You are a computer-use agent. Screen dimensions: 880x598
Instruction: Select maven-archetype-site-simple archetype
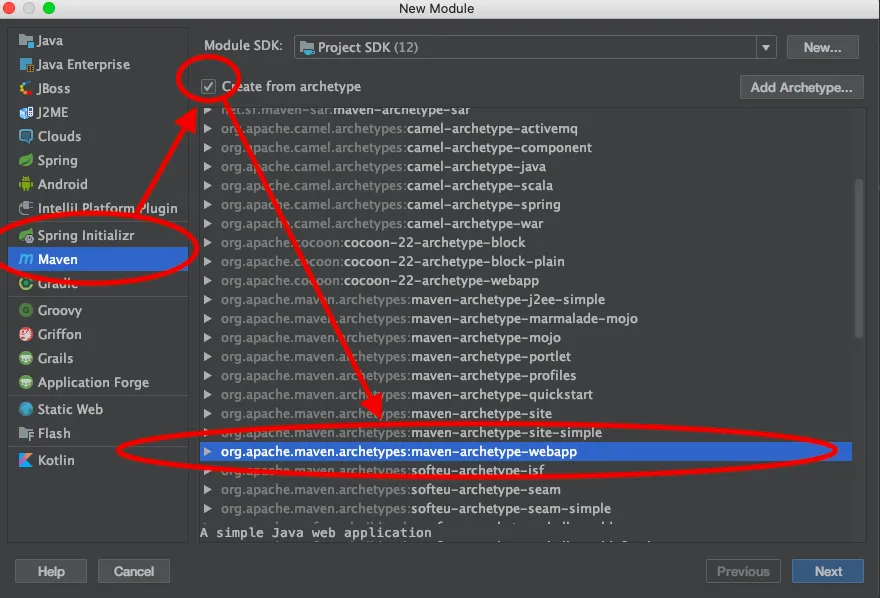pyautogui.click(x=526, y=433)
